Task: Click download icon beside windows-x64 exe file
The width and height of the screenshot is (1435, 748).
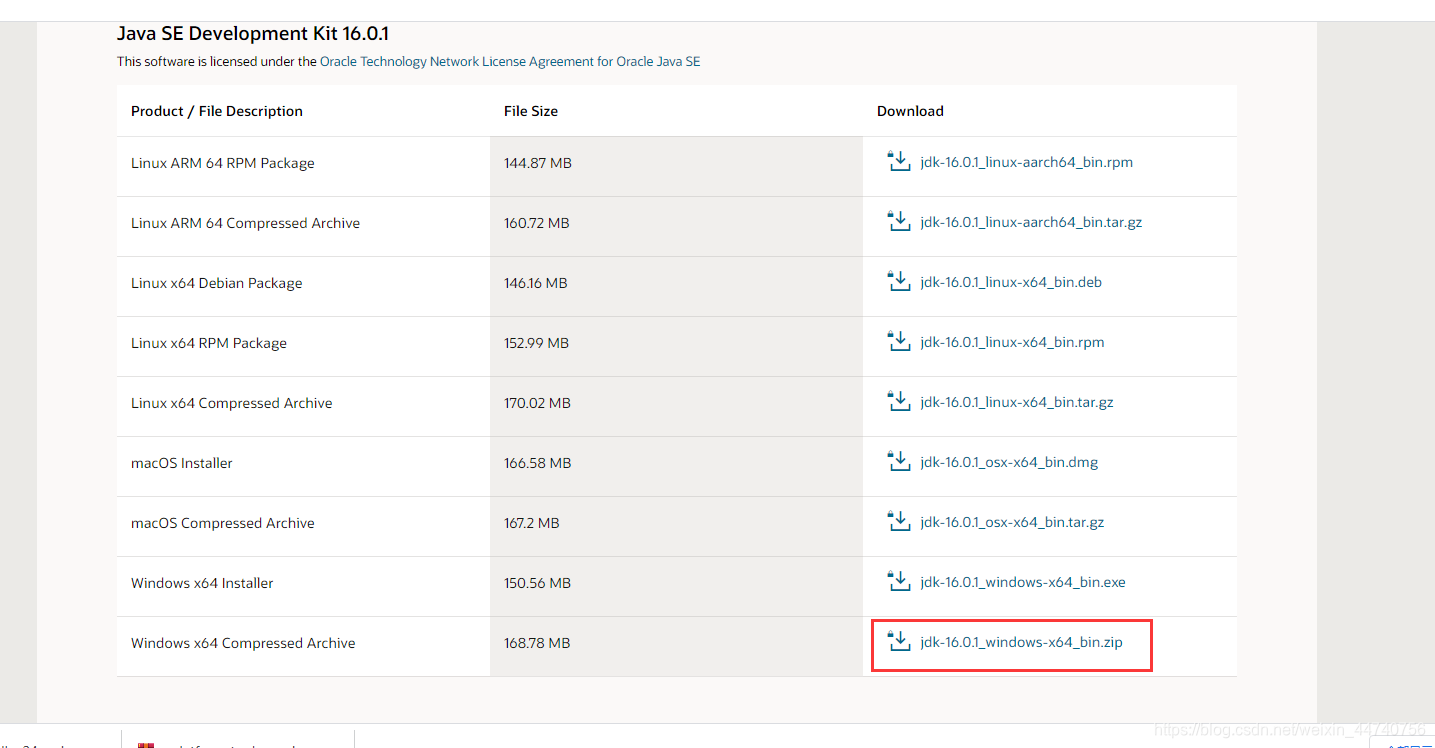Action: coord(899,581)
